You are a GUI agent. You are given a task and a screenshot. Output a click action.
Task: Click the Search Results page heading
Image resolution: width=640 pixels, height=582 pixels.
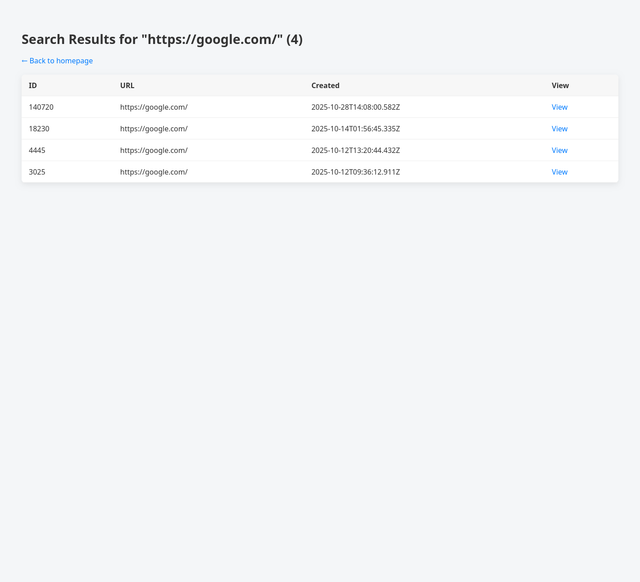162,40
